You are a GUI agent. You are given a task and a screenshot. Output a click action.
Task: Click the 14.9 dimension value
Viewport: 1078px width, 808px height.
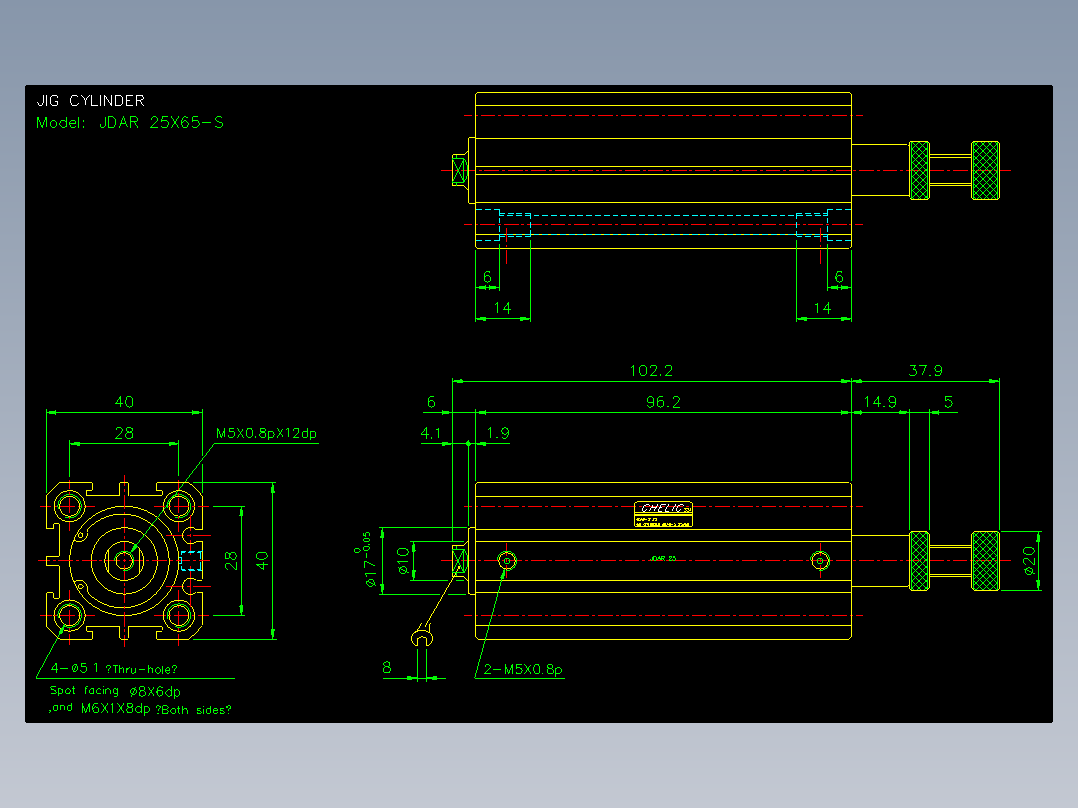point(880,402)
